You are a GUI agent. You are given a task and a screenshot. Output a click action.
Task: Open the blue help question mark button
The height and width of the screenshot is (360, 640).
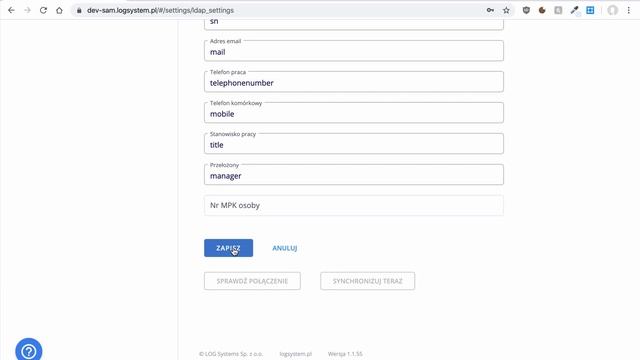pos(29,351)
